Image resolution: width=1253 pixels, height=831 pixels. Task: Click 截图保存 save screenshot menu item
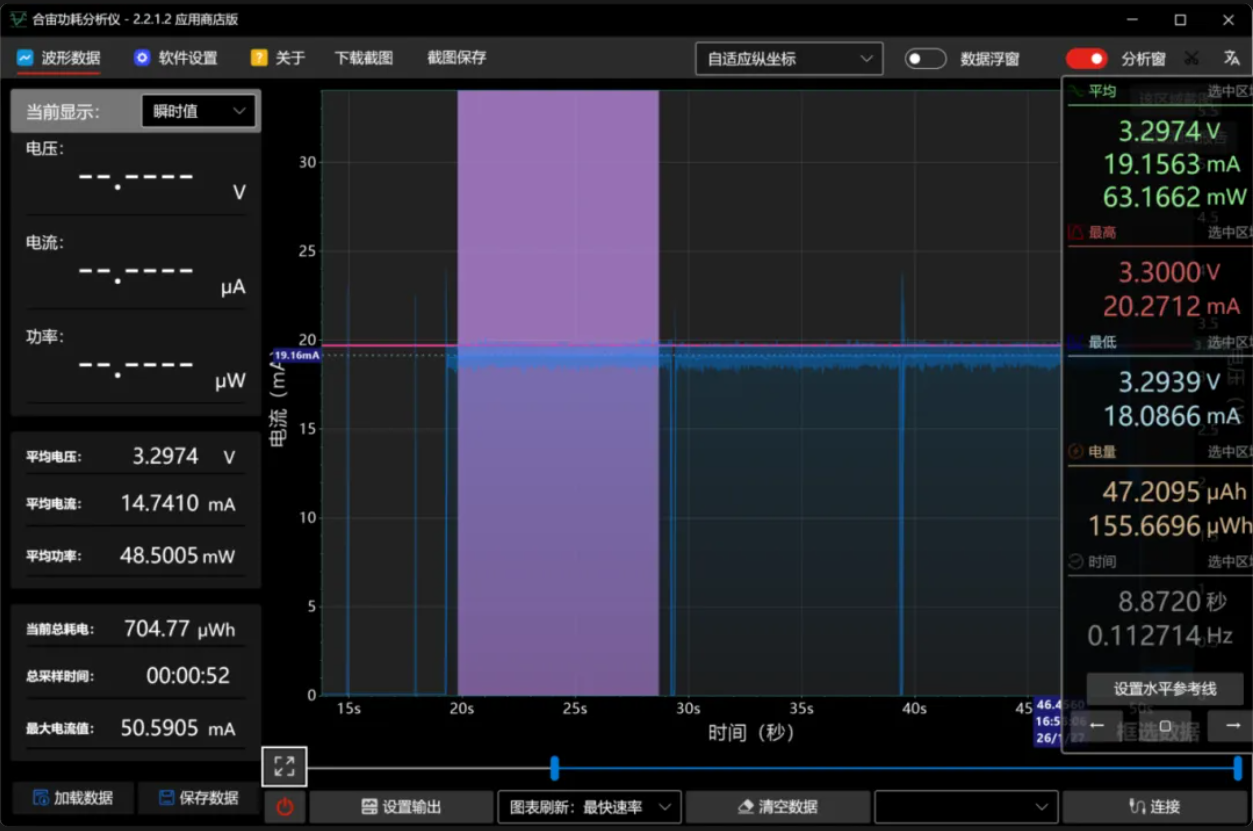click(457, 58)
